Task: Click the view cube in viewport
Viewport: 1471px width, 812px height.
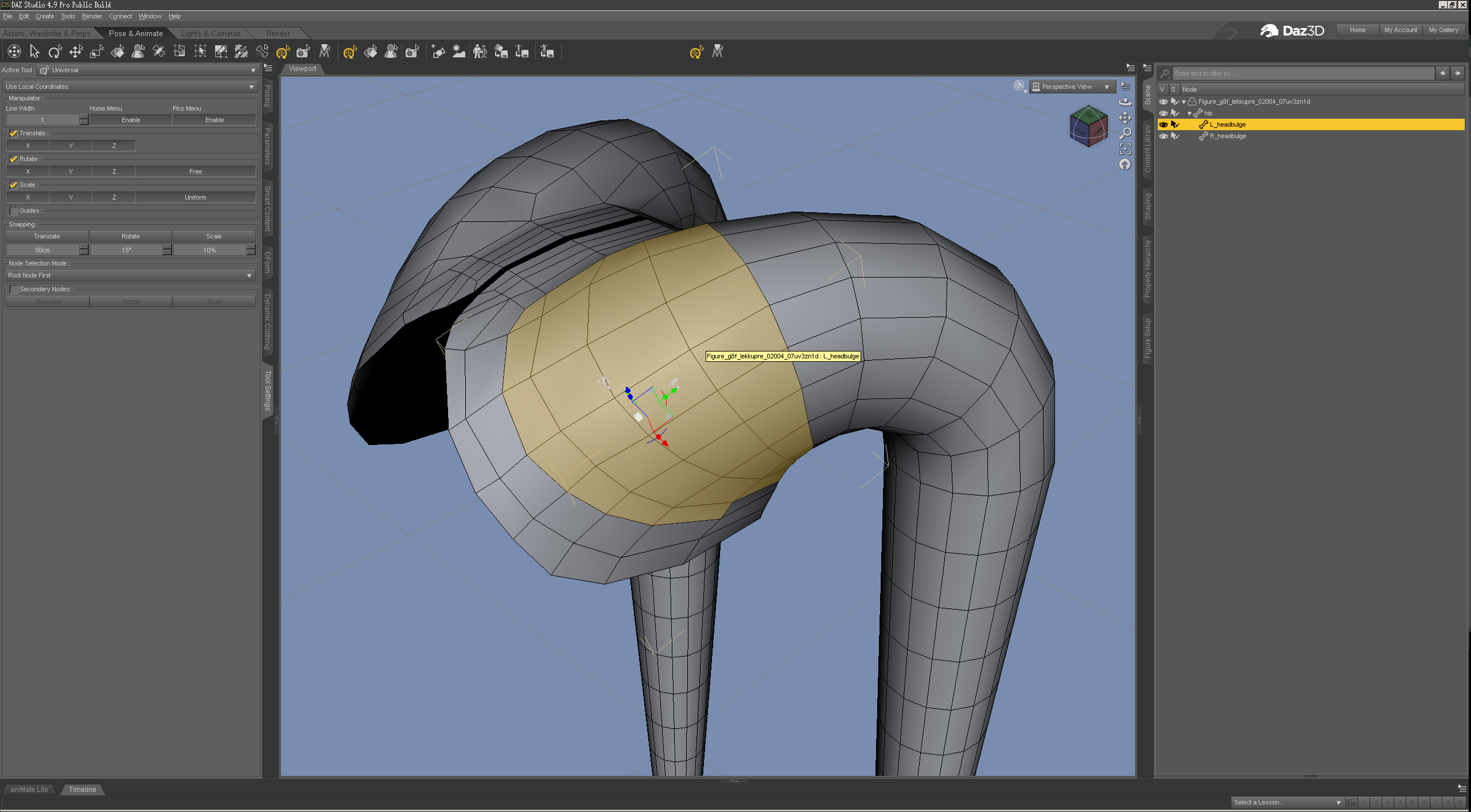Action: [1087, 126]
